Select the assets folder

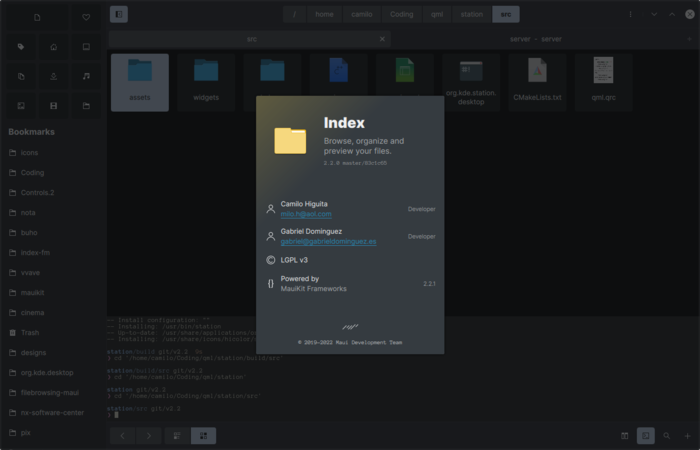(140, 83)
